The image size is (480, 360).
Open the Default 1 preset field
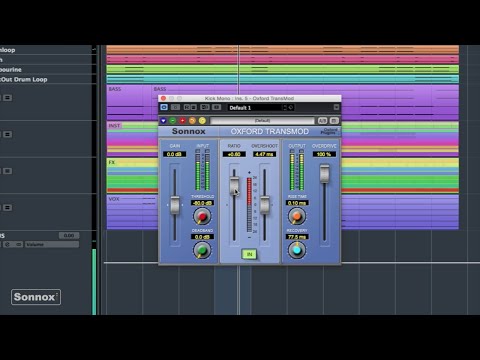click(255, 108)
